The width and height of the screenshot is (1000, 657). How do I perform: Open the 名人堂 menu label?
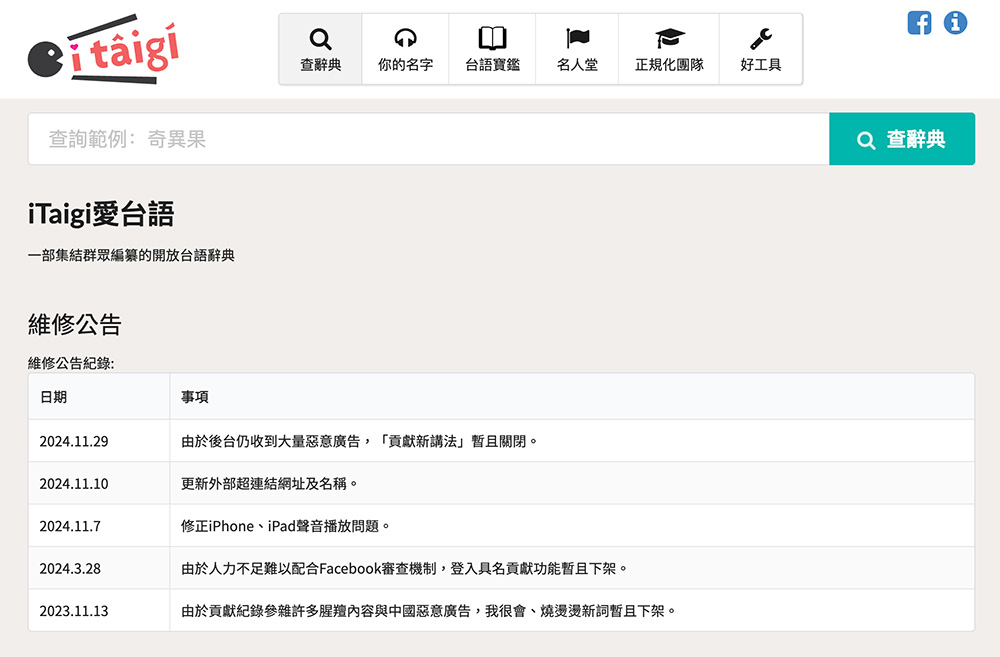[x=577, y=64]
